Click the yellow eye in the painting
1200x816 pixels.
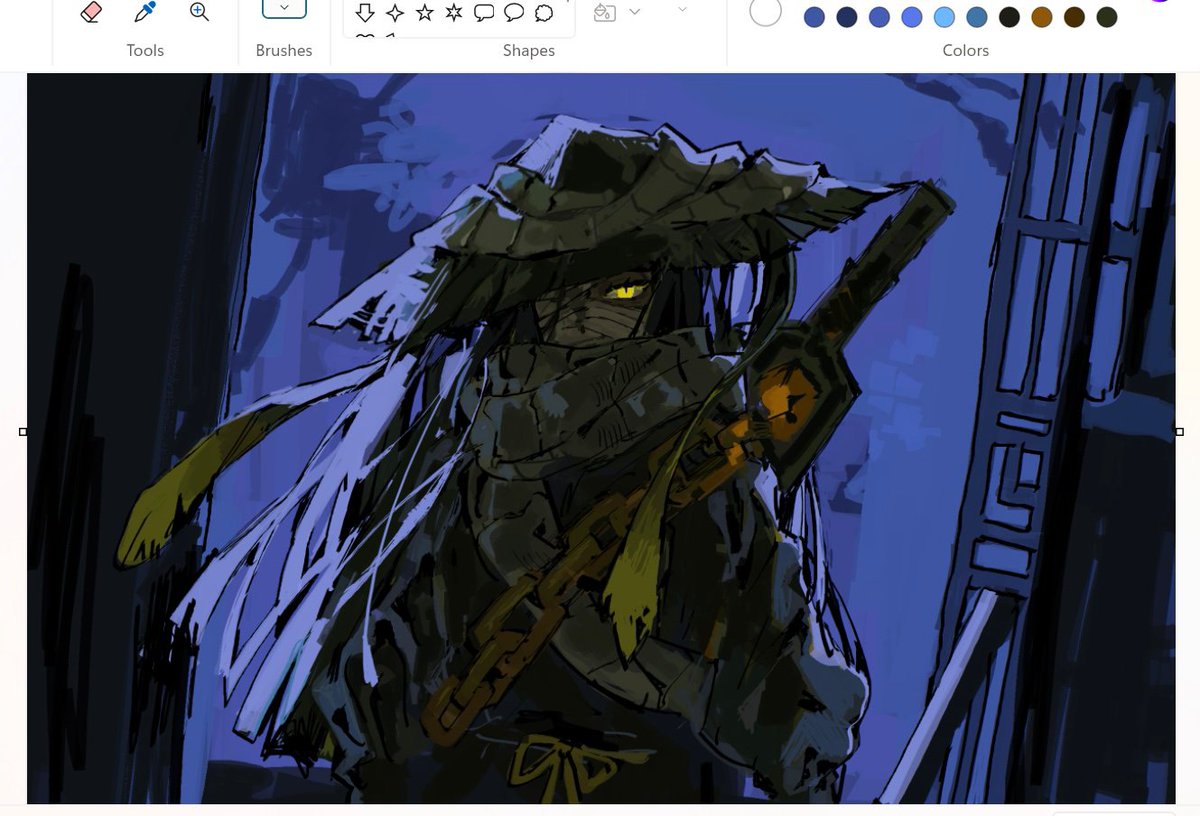coord(629,293)
